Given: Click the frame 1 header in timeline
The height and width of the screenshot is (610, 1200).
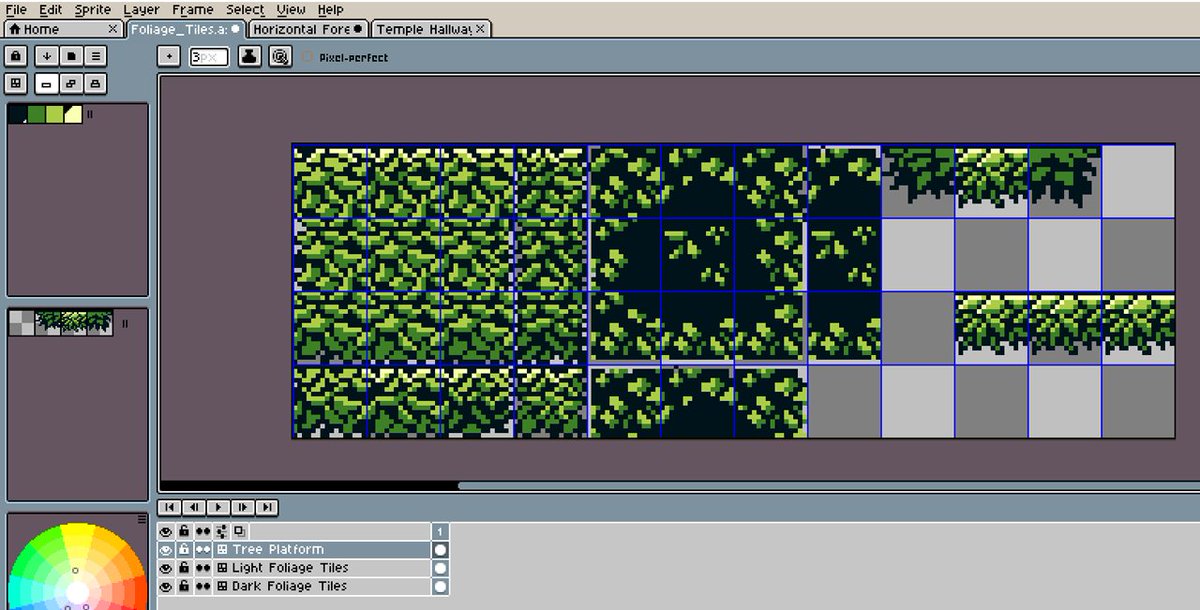Looking at the screenshot, I should pos(440,531).
